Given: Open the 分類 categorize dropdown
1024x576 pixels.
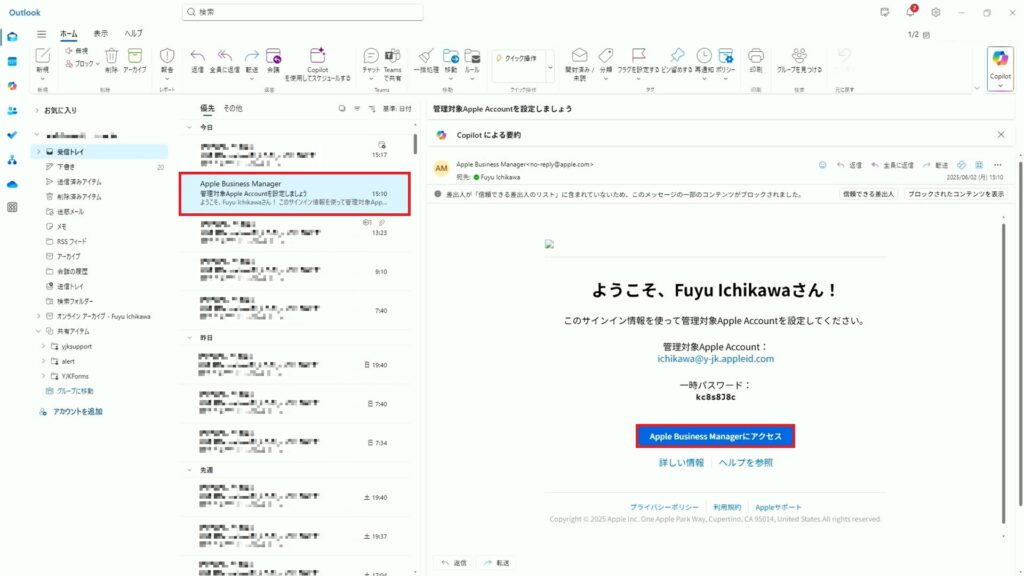Looking at the screenshot, I should point(605,79).
